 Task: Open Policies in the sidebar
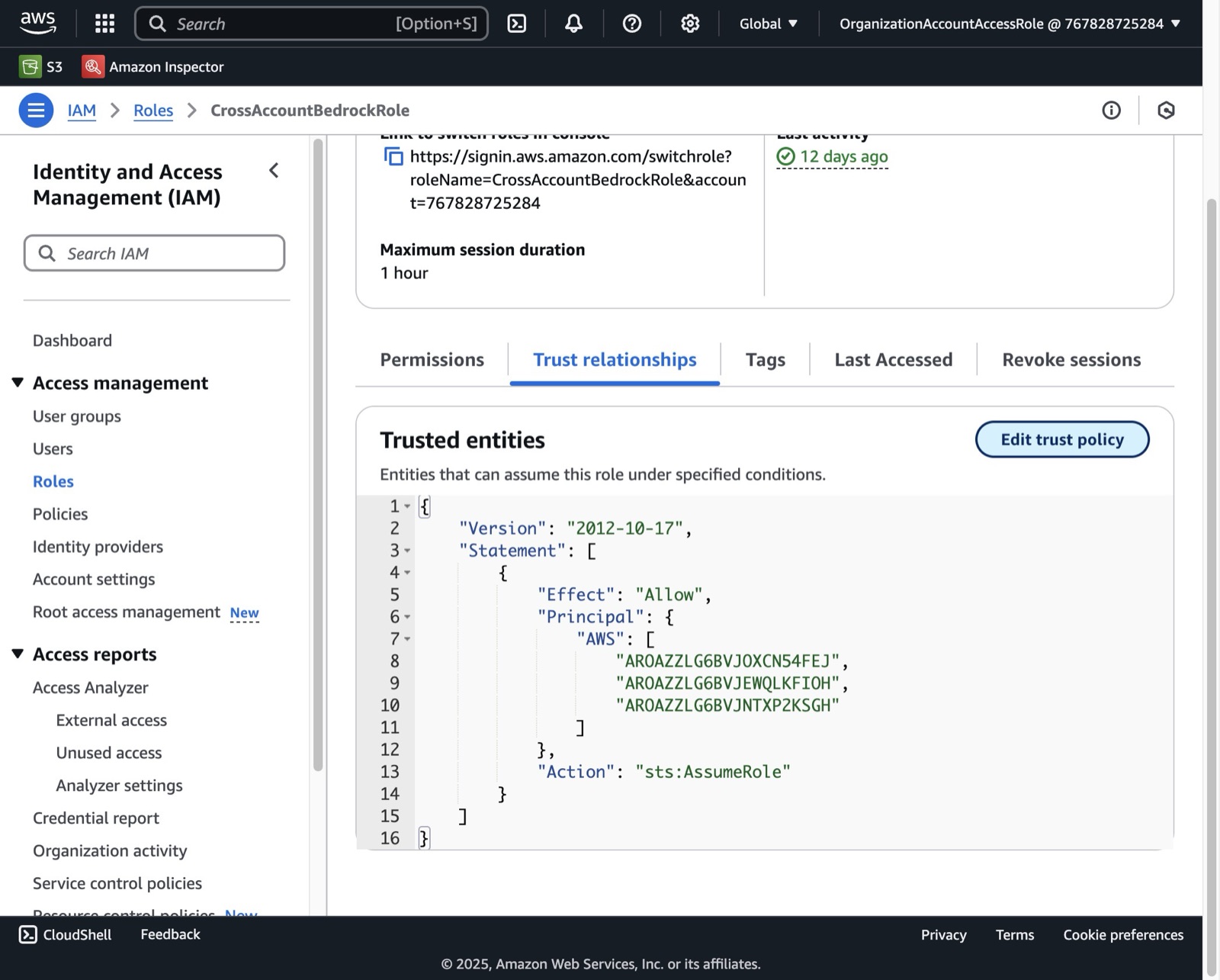pos(60,514)
